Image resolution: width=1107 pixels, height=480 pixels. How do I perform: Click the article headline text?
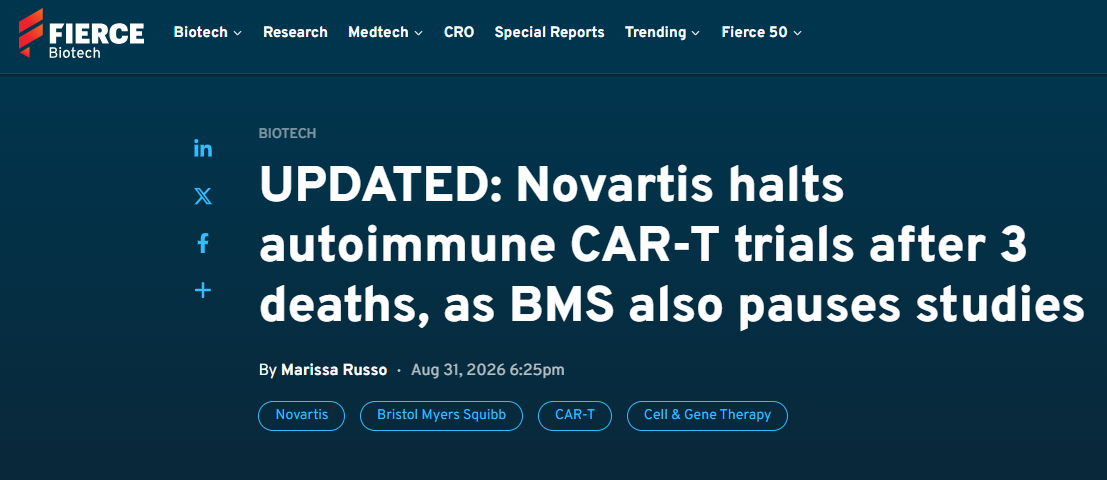point(671,246)
